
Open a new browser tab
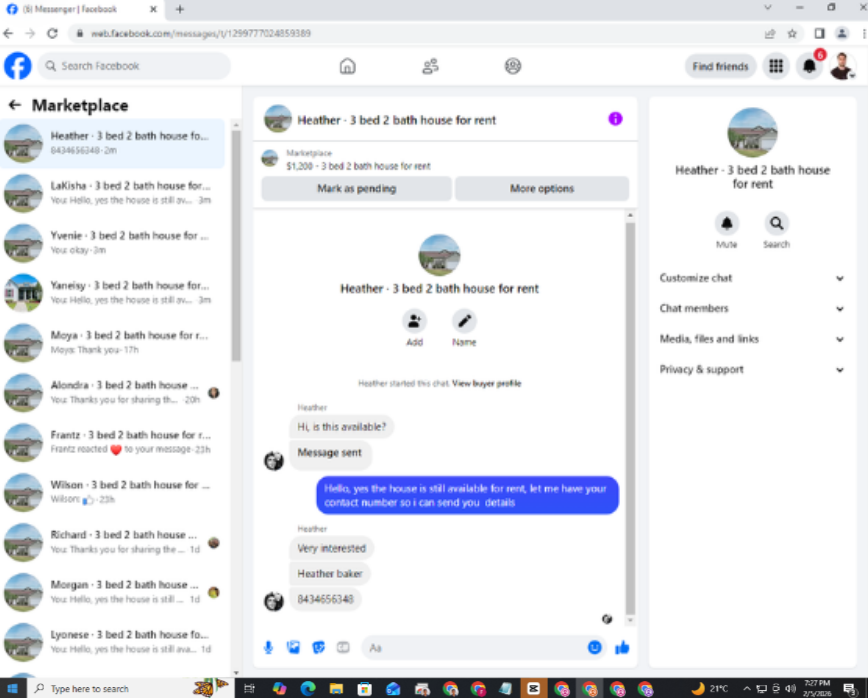coord(179,9)
